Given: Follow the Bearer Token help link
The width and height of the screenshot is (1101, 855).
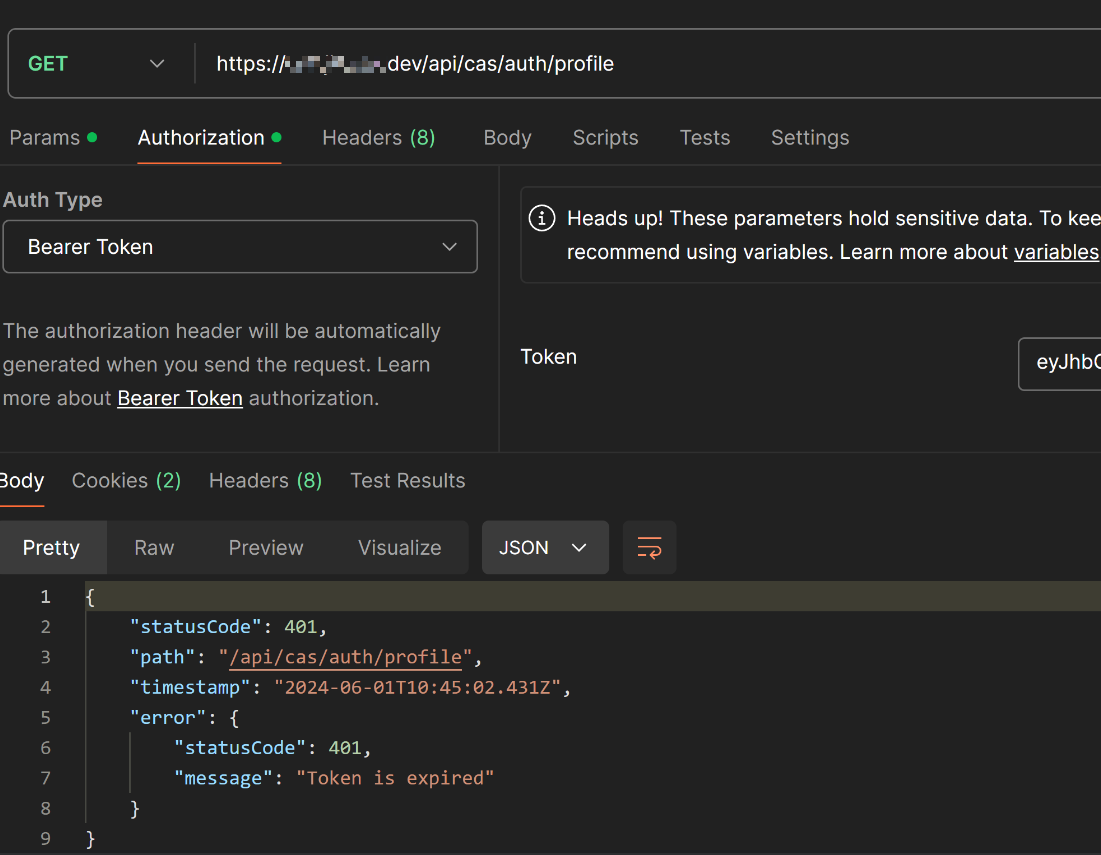Looking at the screenshot, I should pos(180,398).
